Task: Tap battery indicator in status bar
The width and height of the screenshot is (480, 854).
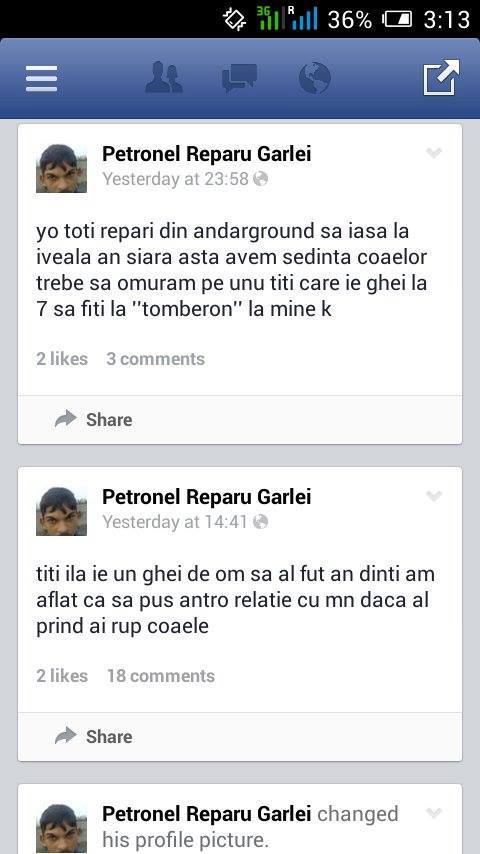Action: pos(397,20)
